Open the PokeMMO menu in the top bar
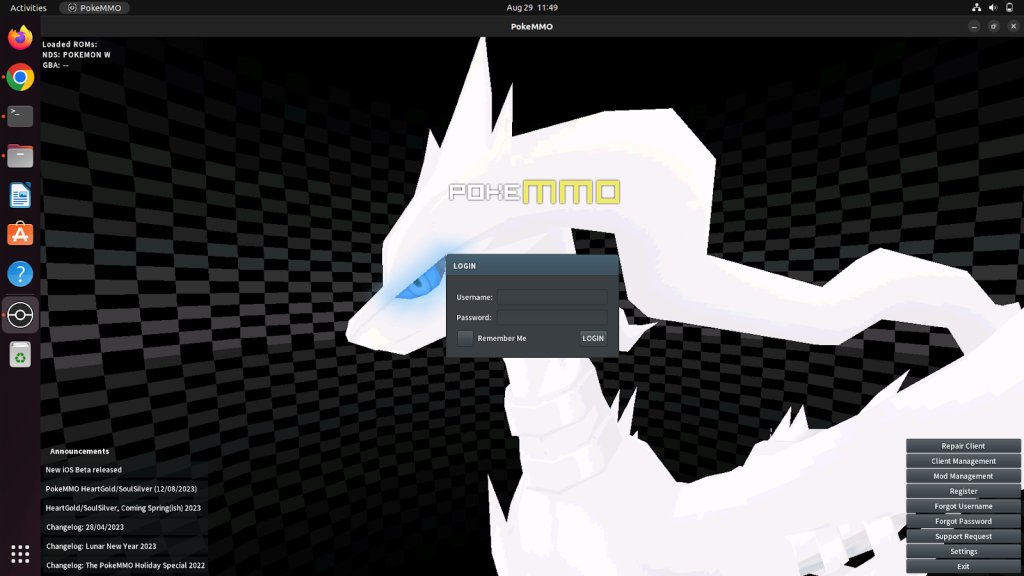This screenshot has height=576, width=1024. coord(93,7)
